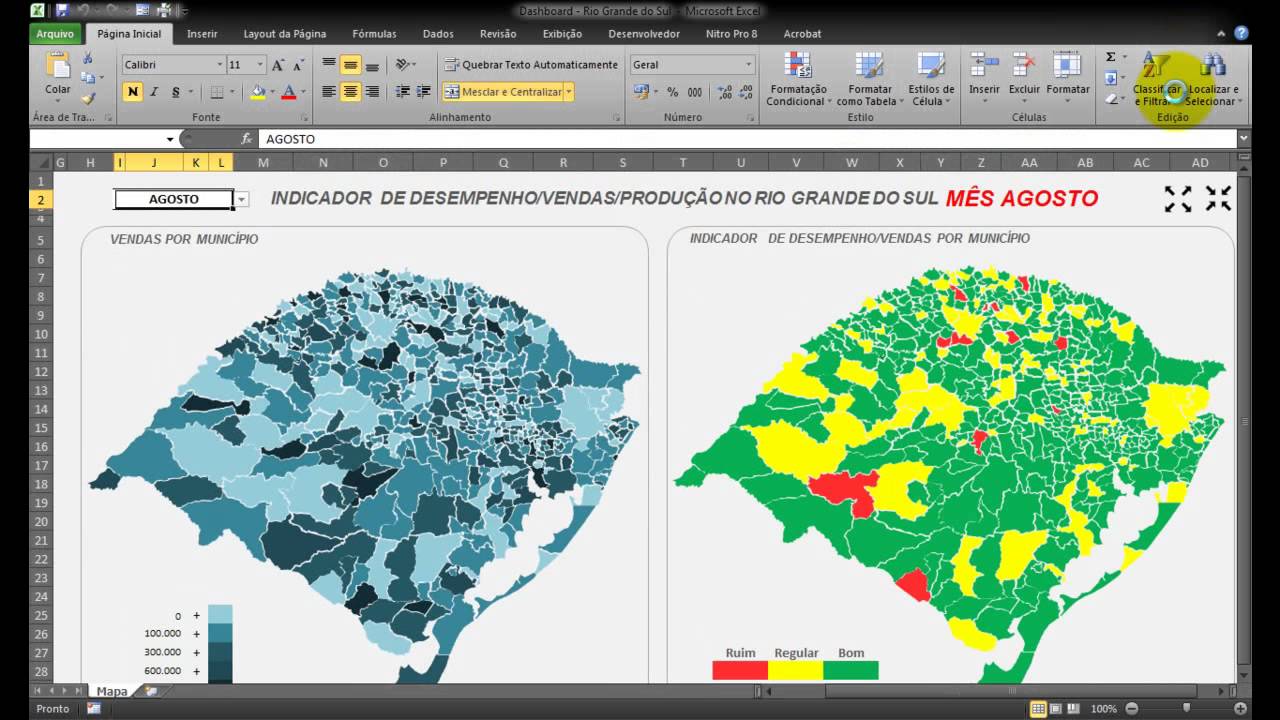Open the Arquivo file tab
The width and height of the screenshot is (1280, 720).
tap(54, 33)
